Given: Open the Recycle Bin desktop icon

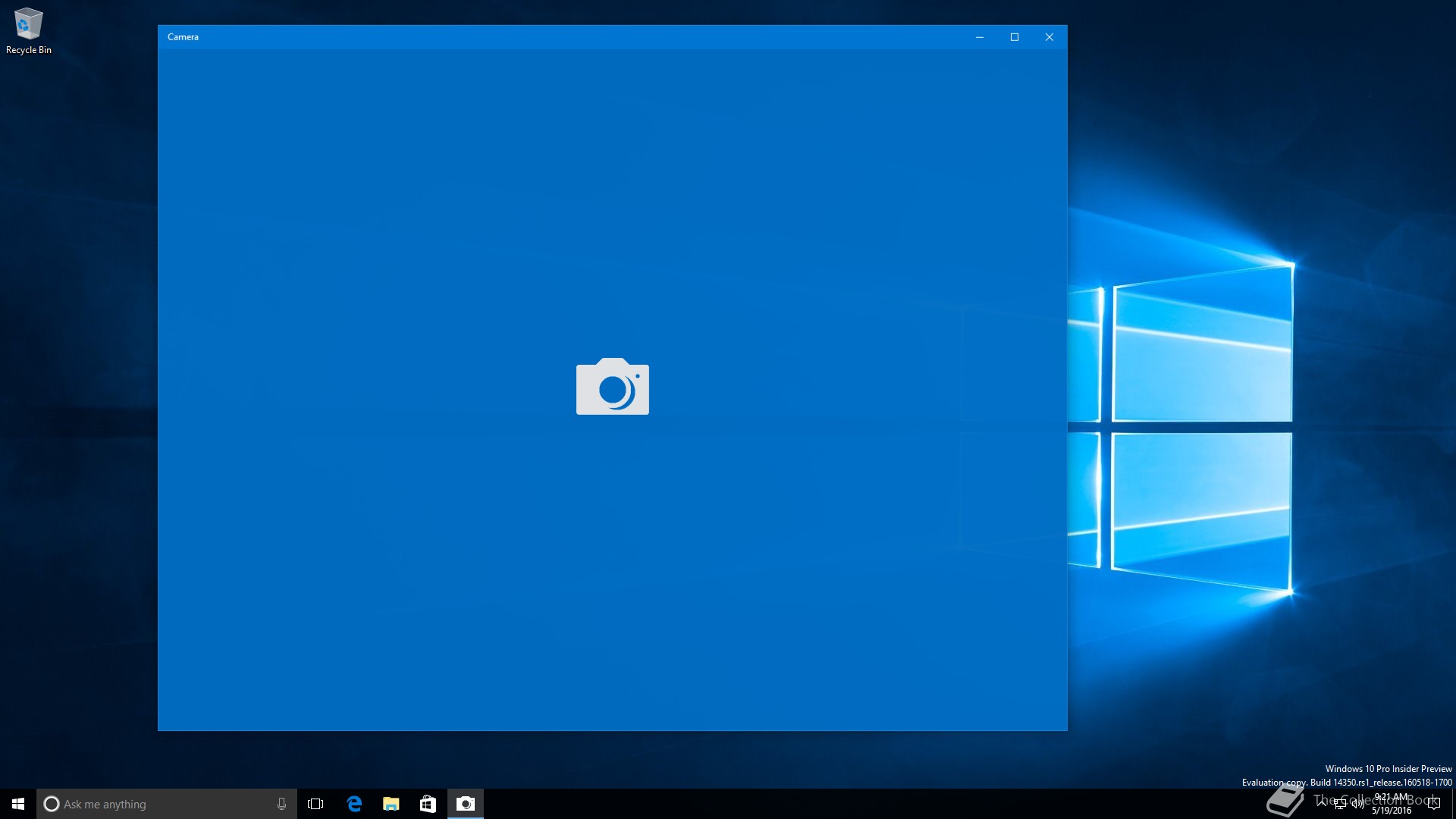Looking at the screenshot, I should pyautogui.click(x=28, y=30).
